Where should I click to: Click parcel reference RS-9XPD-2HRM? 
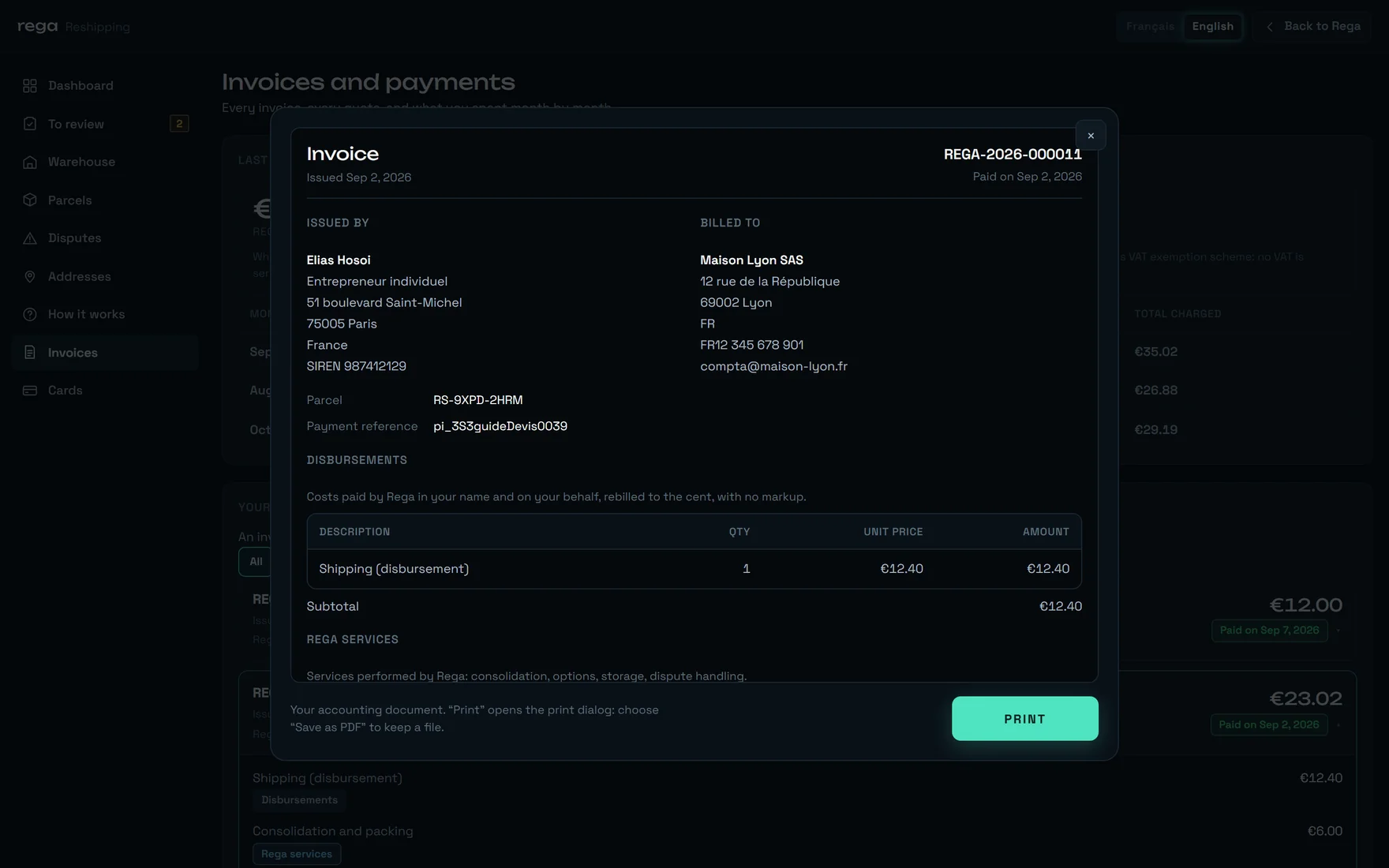pyautogui.click(x=477, y=400)
